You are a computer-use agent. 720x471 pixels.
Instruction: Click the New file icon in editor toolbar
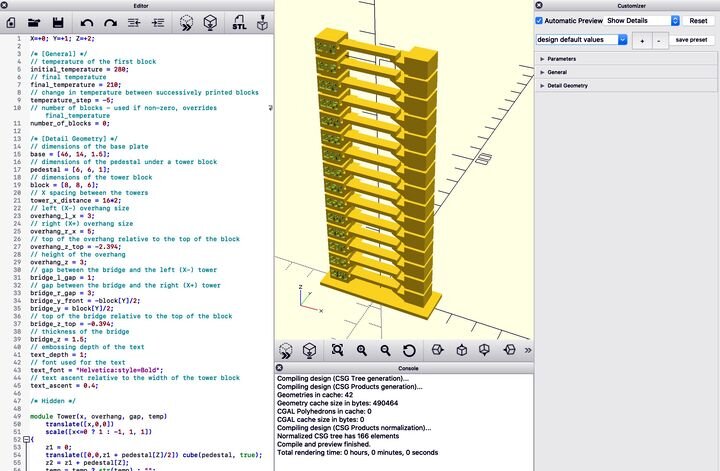click(12, 21)
